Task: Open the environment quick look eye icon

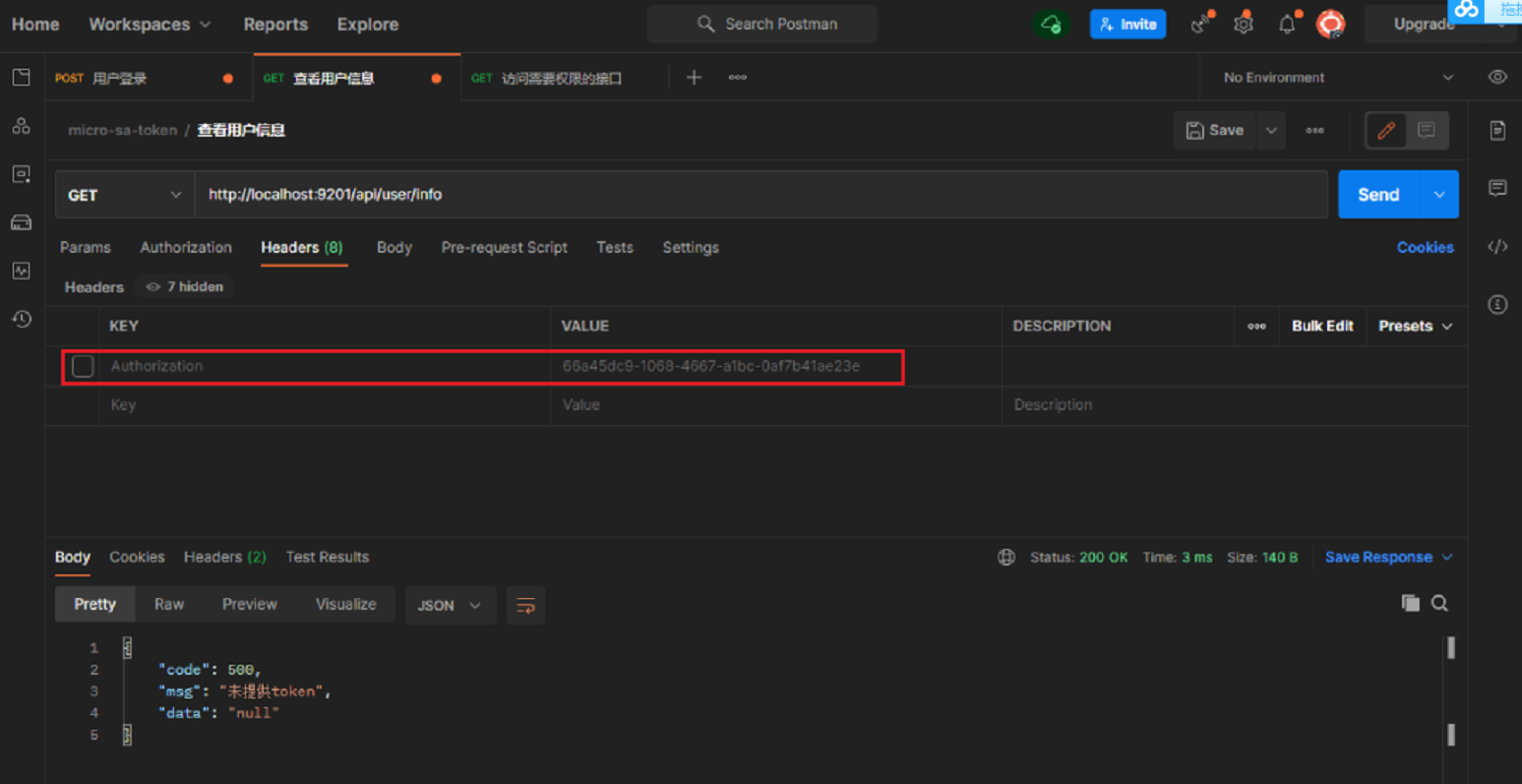Action: [1497, 77]
